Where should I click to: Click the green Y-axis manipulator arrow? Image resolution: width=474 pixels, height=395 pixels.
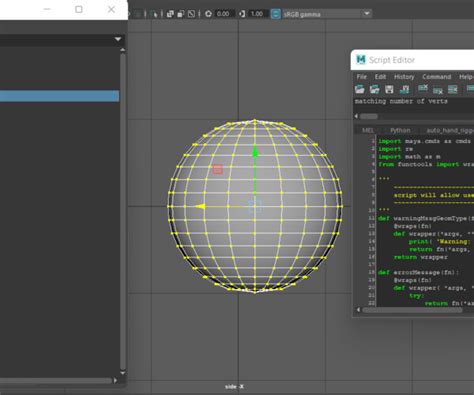(255, 153)
